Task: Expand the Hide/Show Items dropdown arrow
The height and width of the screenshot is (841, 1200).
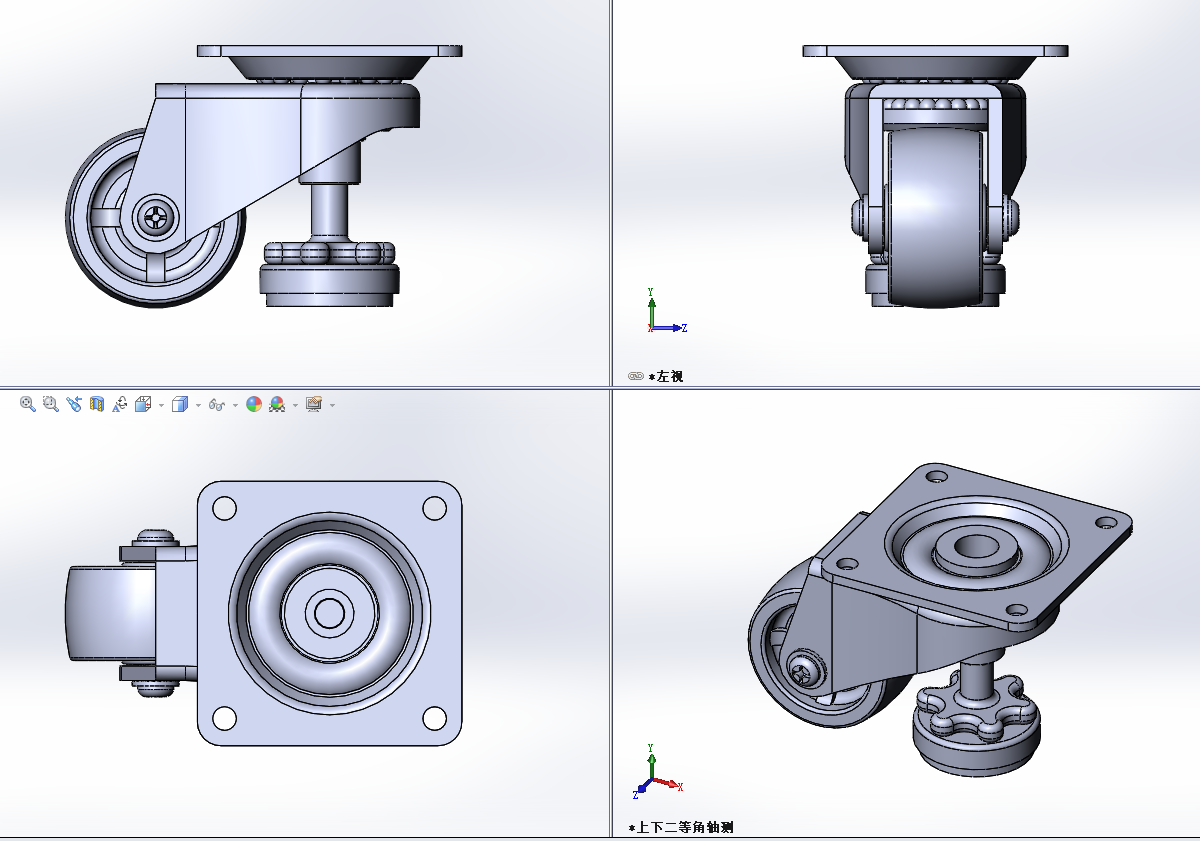Action: click(x=235, y=405)
